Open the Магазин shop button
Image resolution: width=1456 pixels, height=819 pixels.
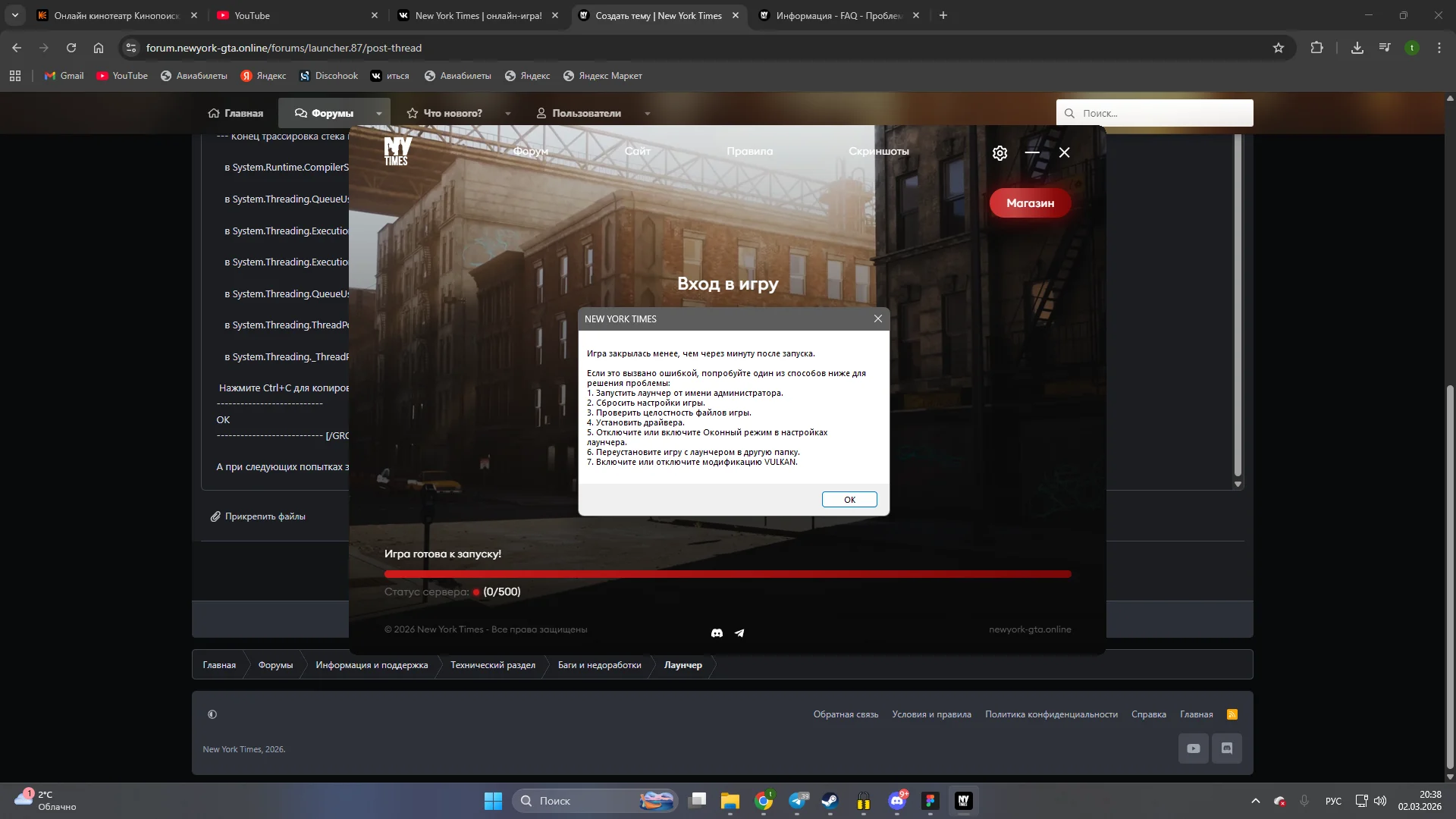pyautogui.click(x=1030, y=203)
